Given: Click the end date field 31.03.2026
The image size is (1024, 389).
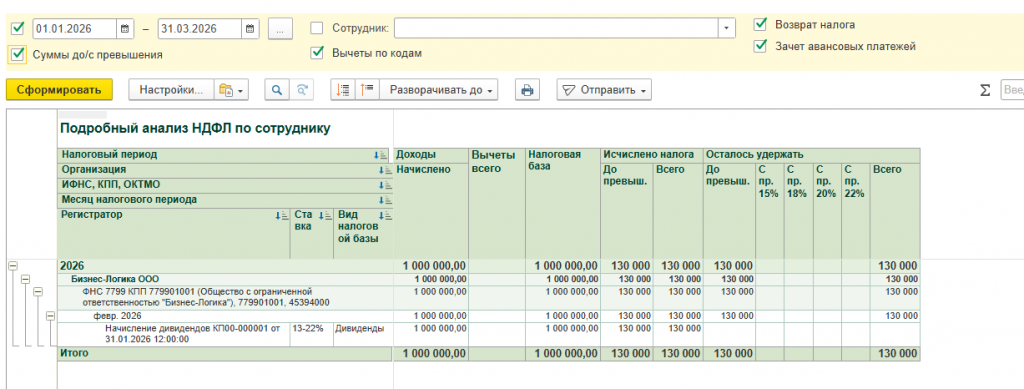Looking at the screenshot, I should (x=200, y=29).
